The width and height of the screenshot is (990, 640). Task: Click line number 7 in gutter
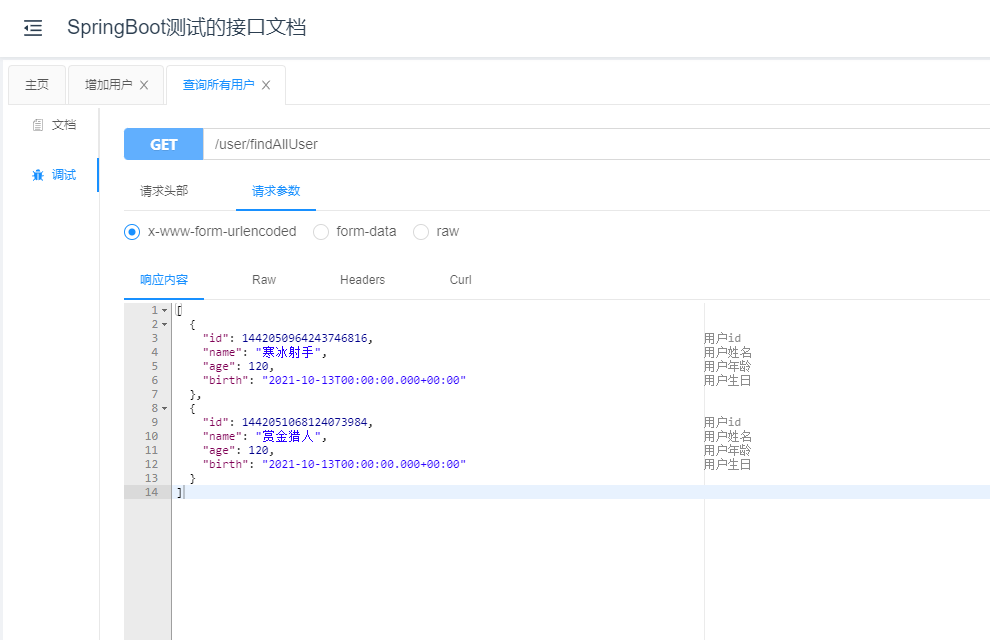[155, 394]
